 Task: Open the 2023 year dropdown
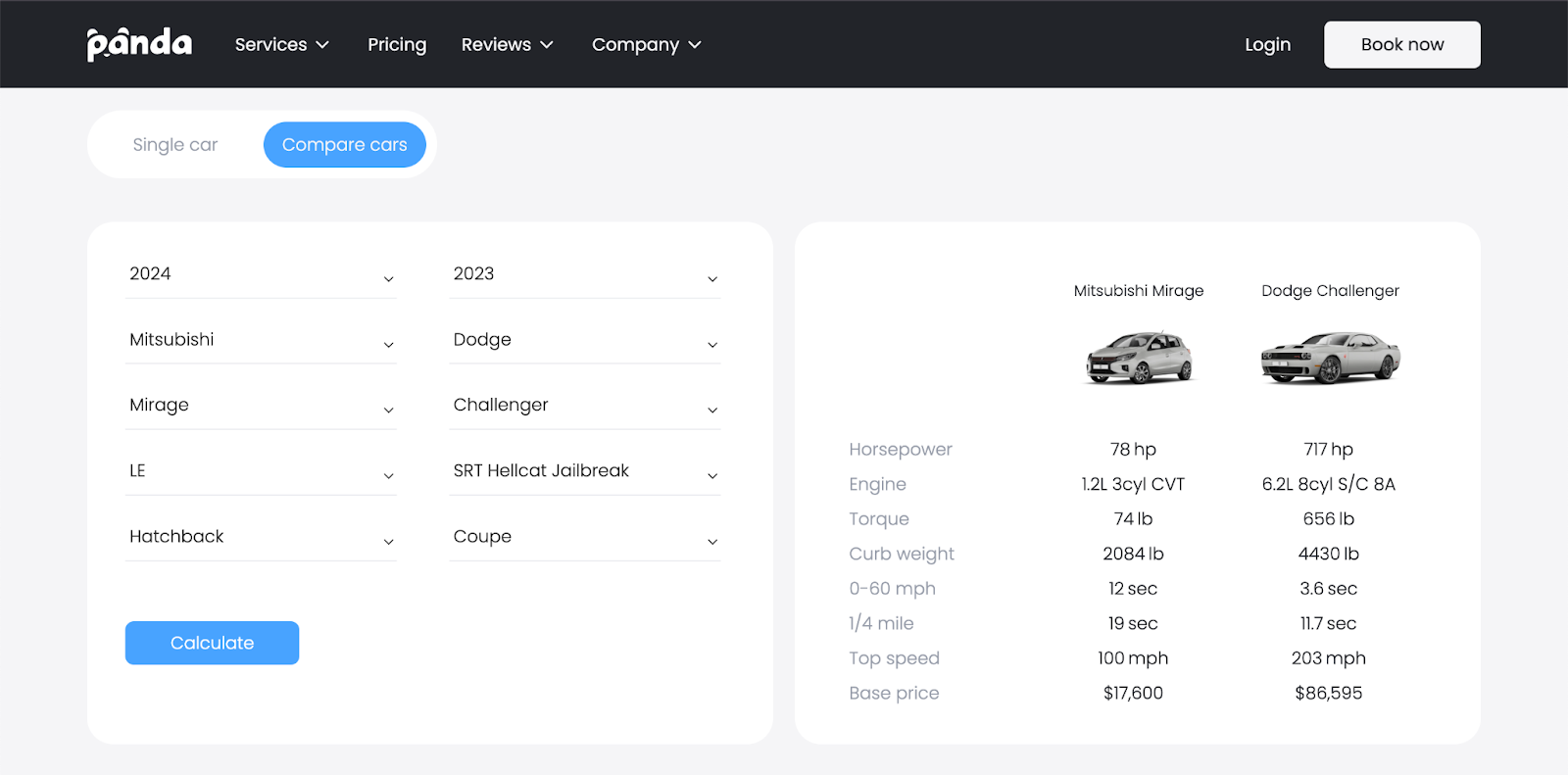584,274
